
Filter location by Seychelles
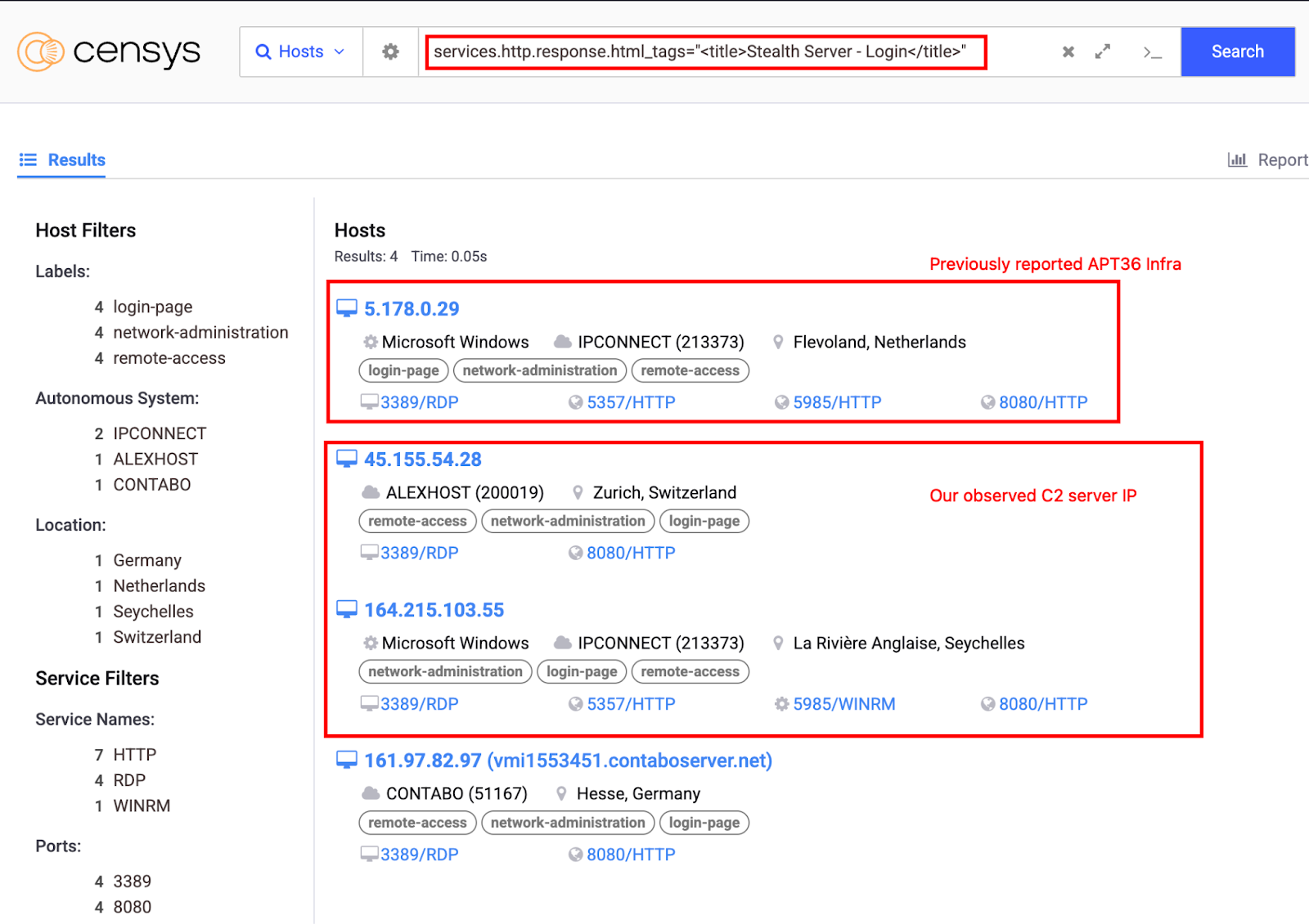[153, 611]
